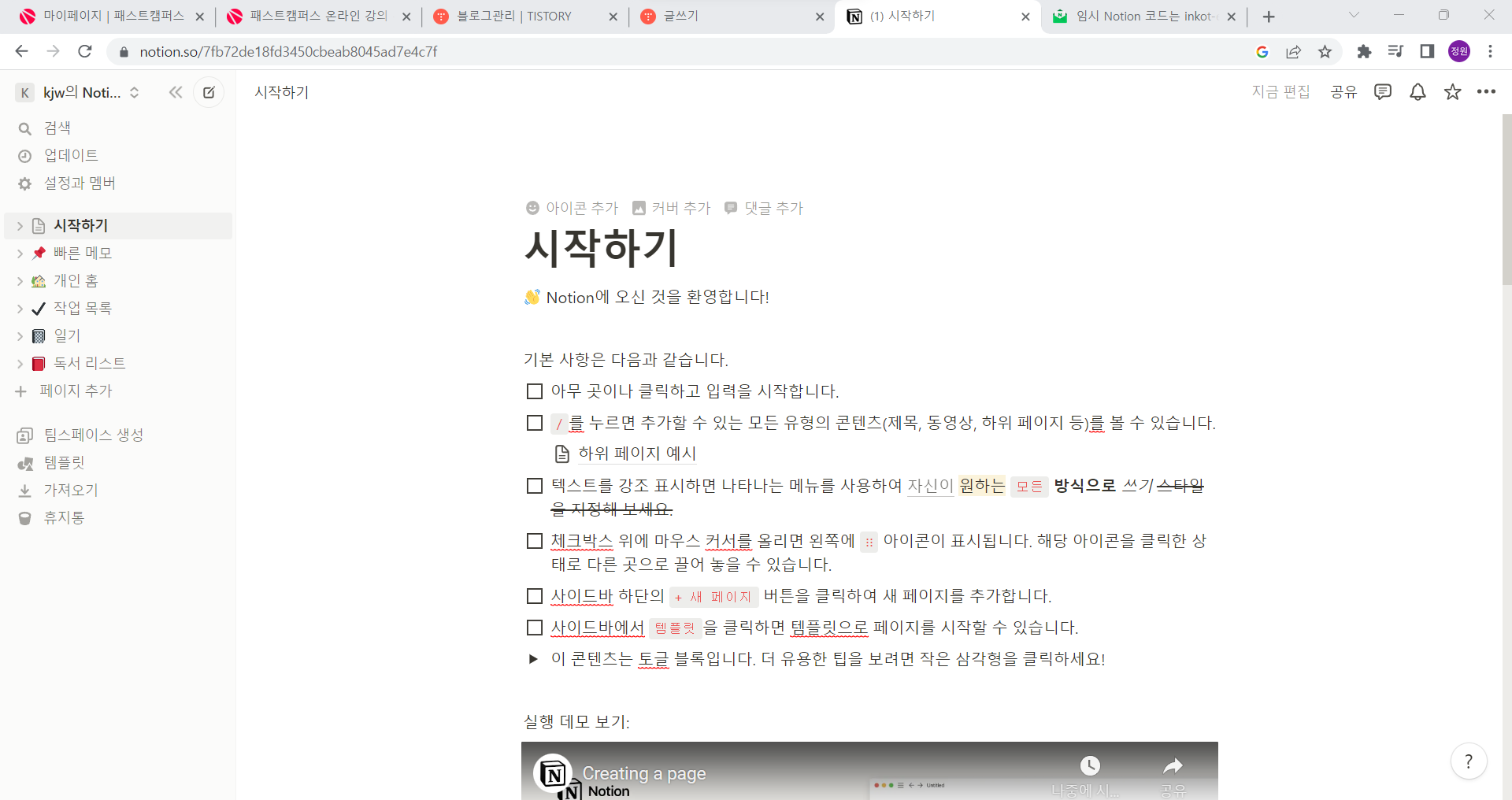Screen dimensions: 1512x800
Task: Open the browser side panel icon
Action: [1427, 51]
